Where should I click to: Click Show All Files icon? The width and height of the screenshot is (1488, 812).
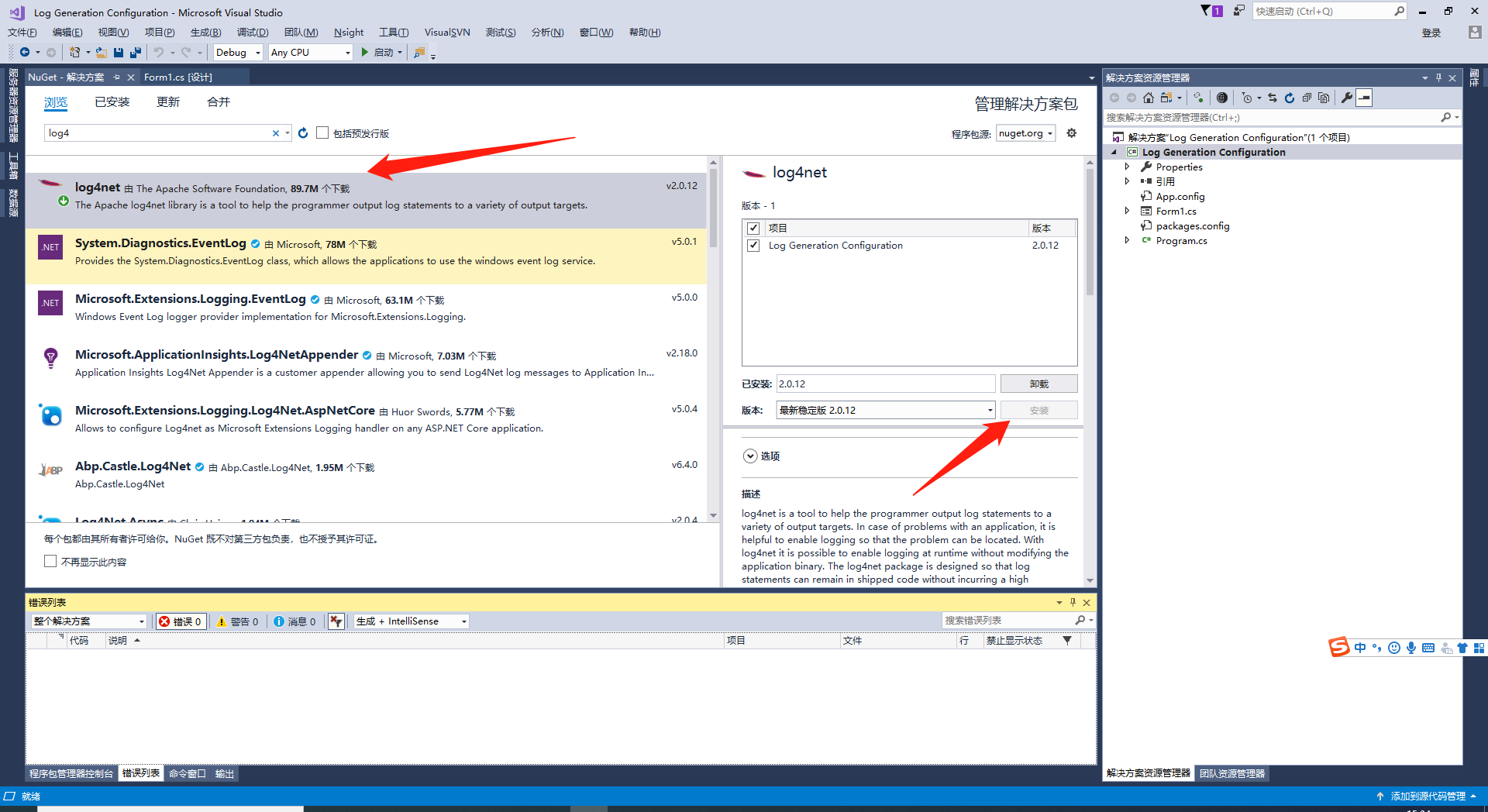point(1324,98)
